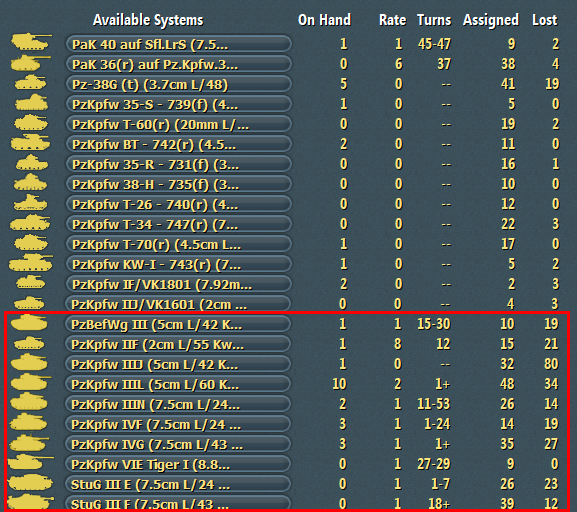Click the PzKpfw IIIL tank icon
The width and height of the screenshot is (577, 512).
[31, 382]
